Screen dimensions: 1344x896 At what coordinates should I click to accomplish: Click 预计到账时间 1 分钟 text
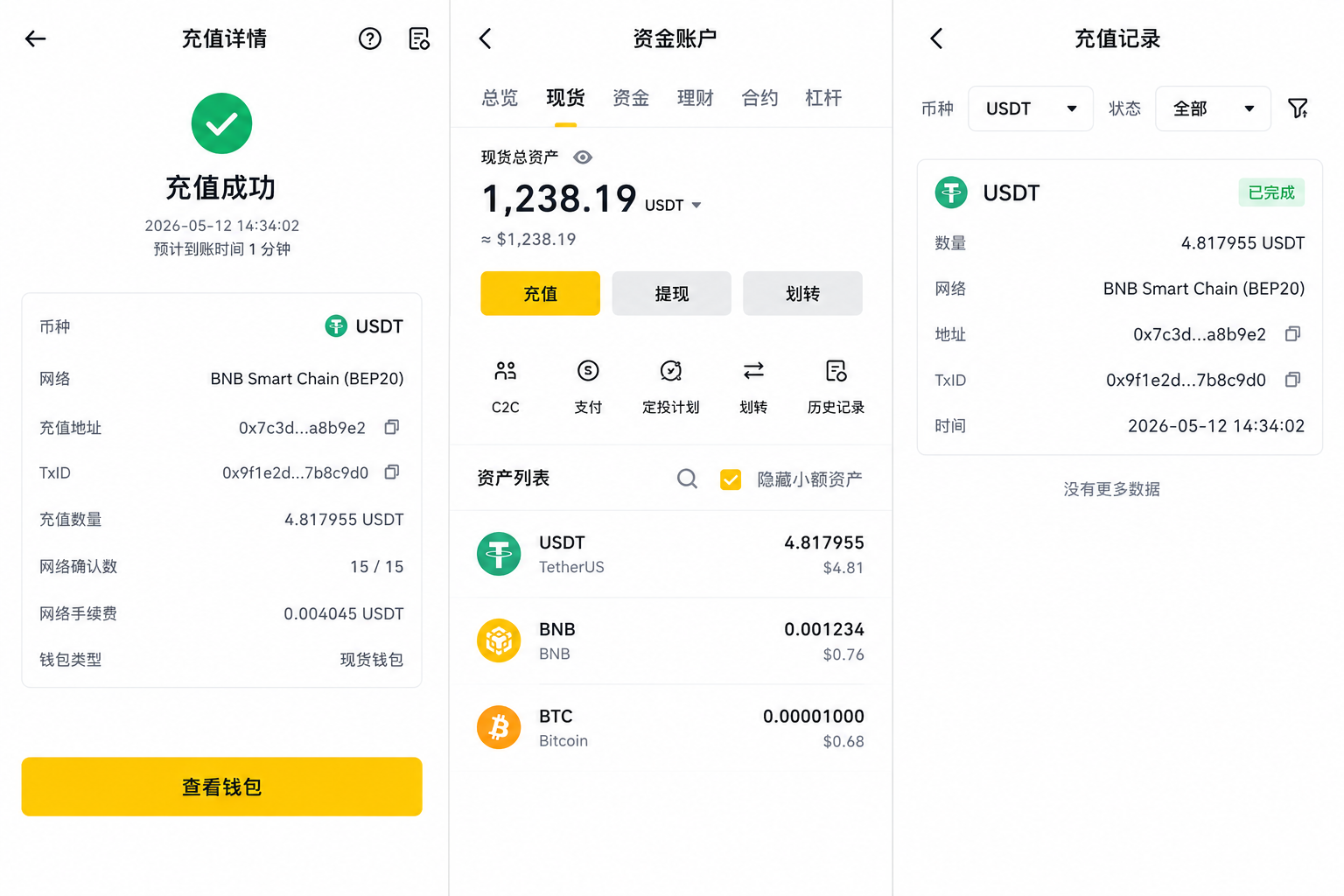(x=222, y=249)
